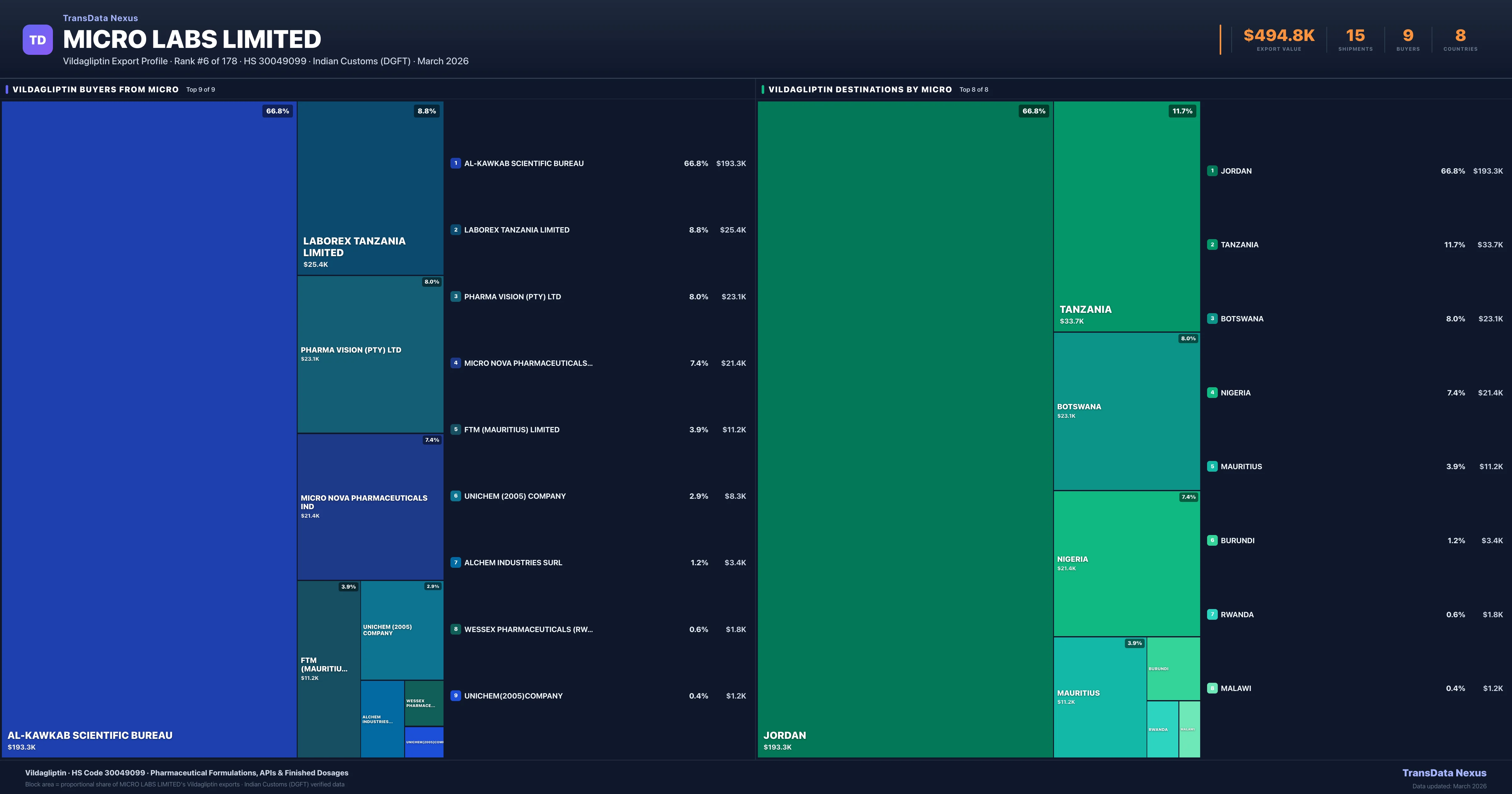Switch to VILDAGLIPTIN BUYERS FROM MICRO section
Screen dimensions: 1512x794
tap(94, 89)
